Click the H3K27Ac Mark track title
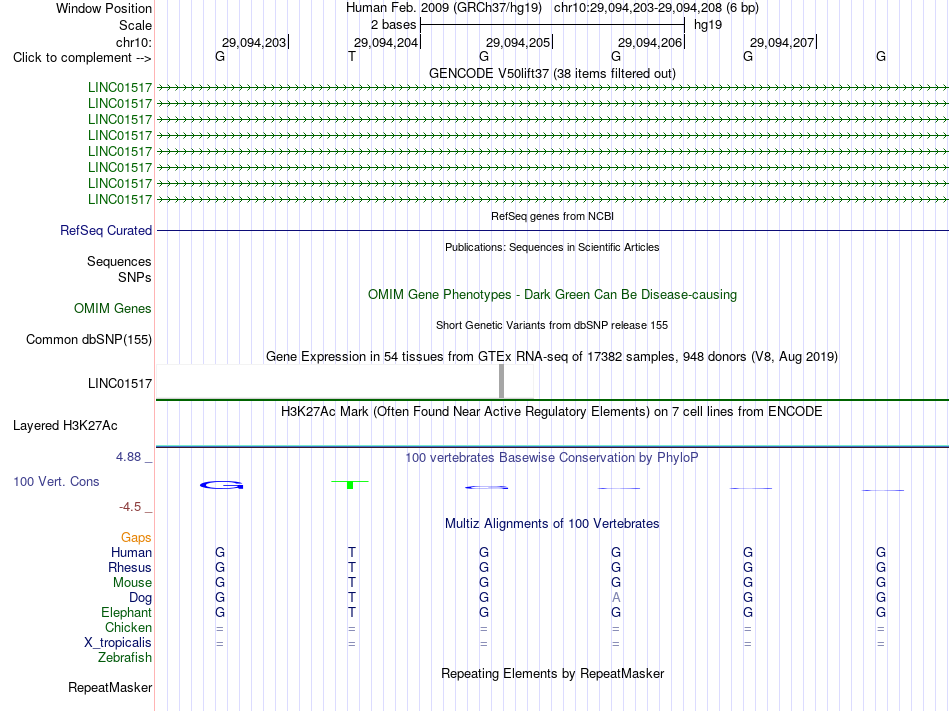The image size is (950, 711). pos(552,411)
